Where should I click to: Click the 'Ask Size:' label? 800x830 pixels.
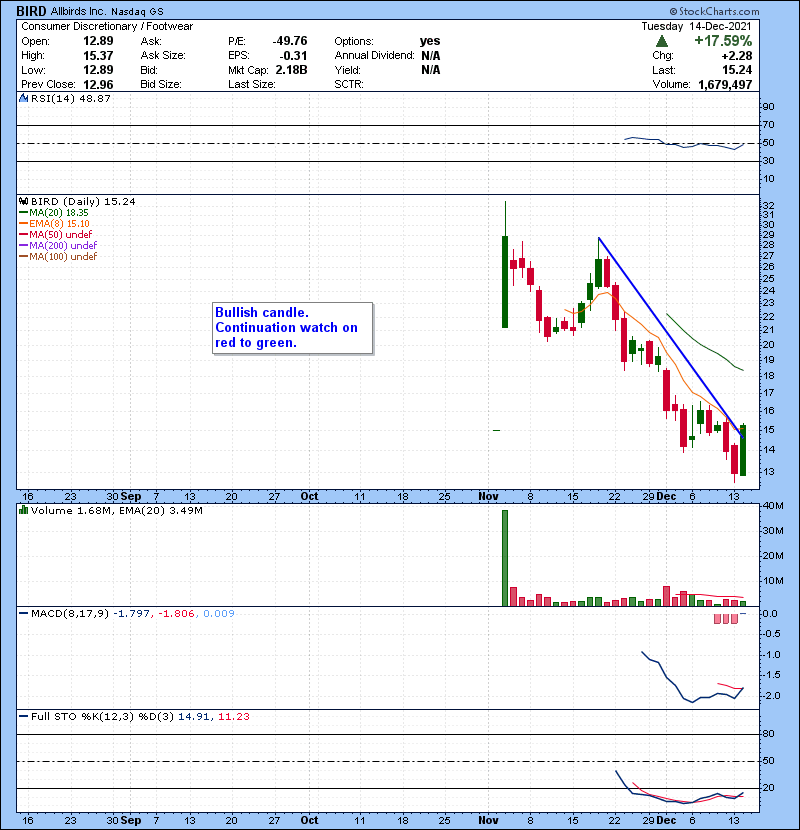(x=163, y=55)
